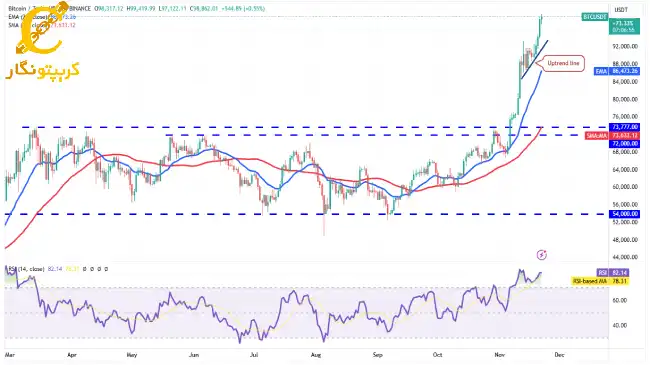The image size is (650, 365).
Task: Click the Nov label on the time axis
Action: pyautogui.click(x=500, y=355)
